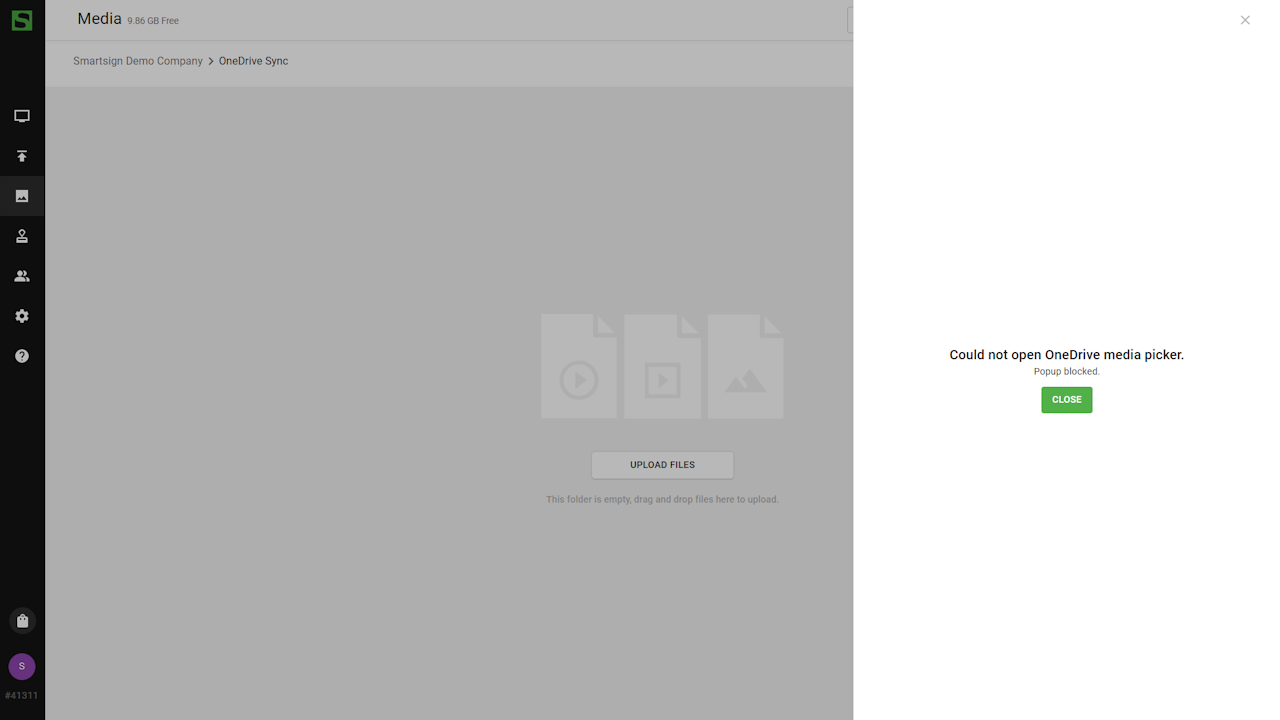Open Help via question mark icon
This screenshot has width=1280, height=720.
[x=22, y=356]
